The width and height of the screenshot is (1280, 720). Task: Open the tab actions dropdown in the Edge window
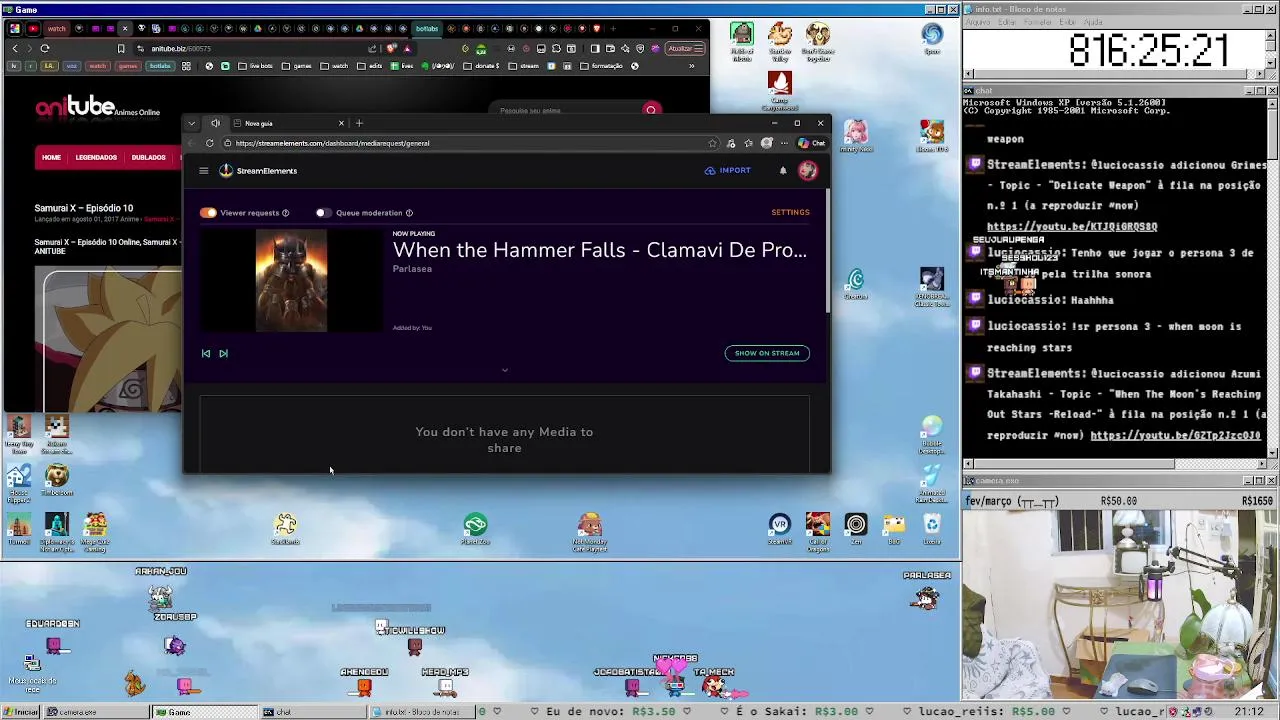192,123
